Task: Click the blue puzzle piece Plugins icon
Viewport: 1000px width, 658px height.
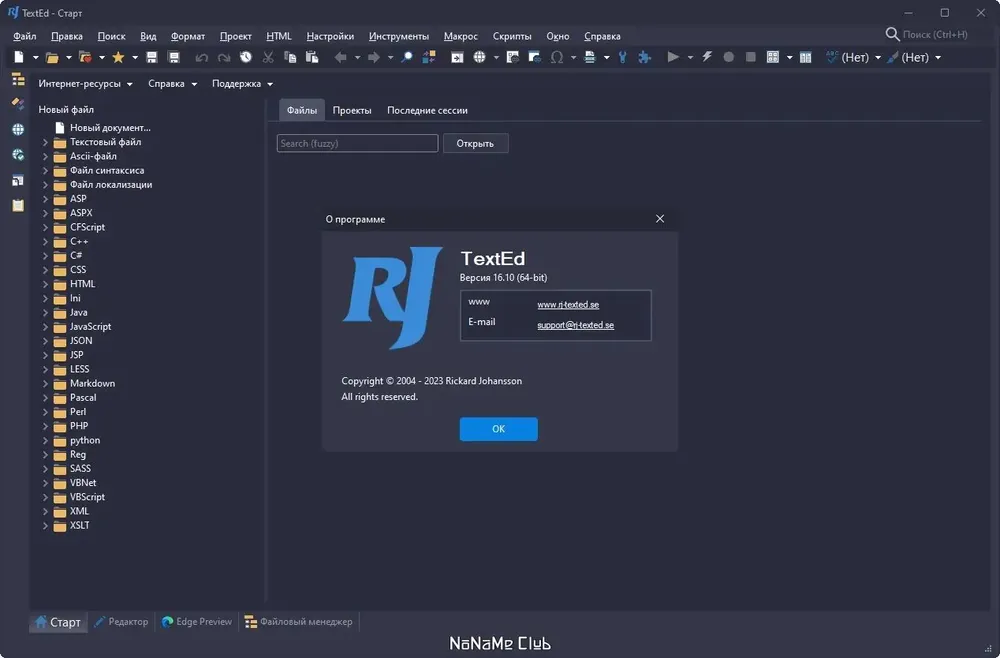Action: point(645,57)
